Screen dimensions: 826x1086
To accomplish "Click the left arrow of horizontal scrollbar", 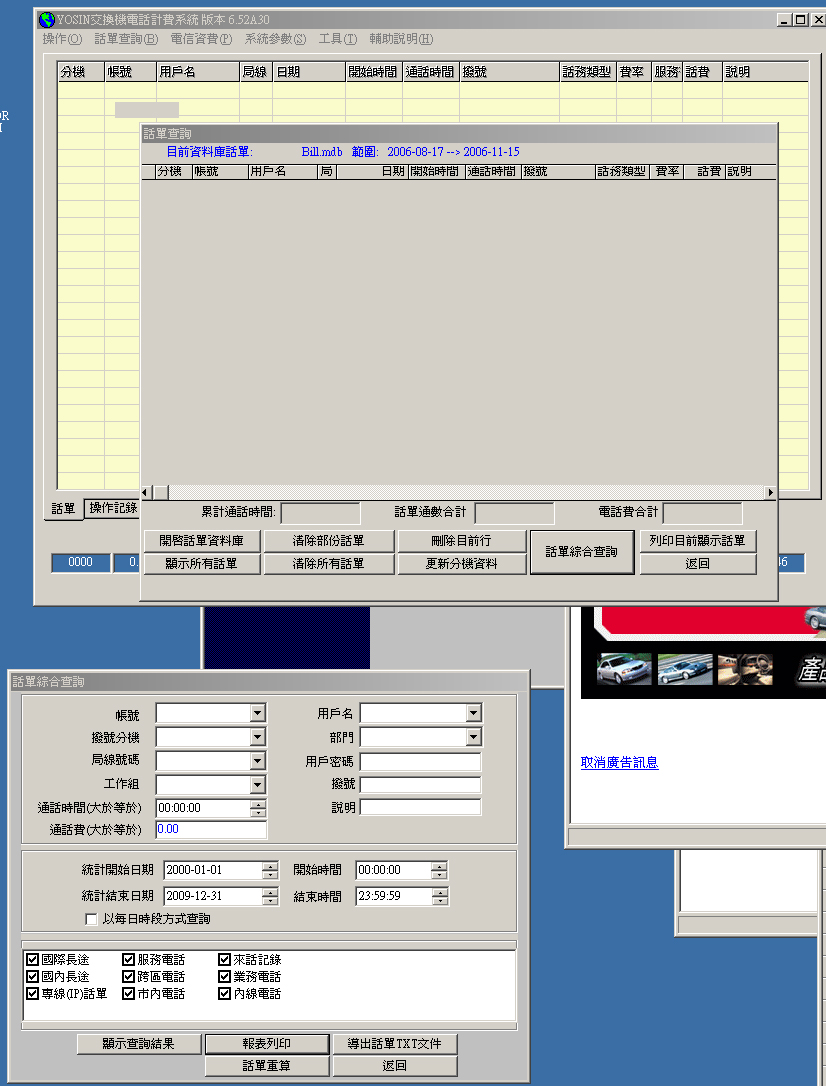I will [147, 493].
